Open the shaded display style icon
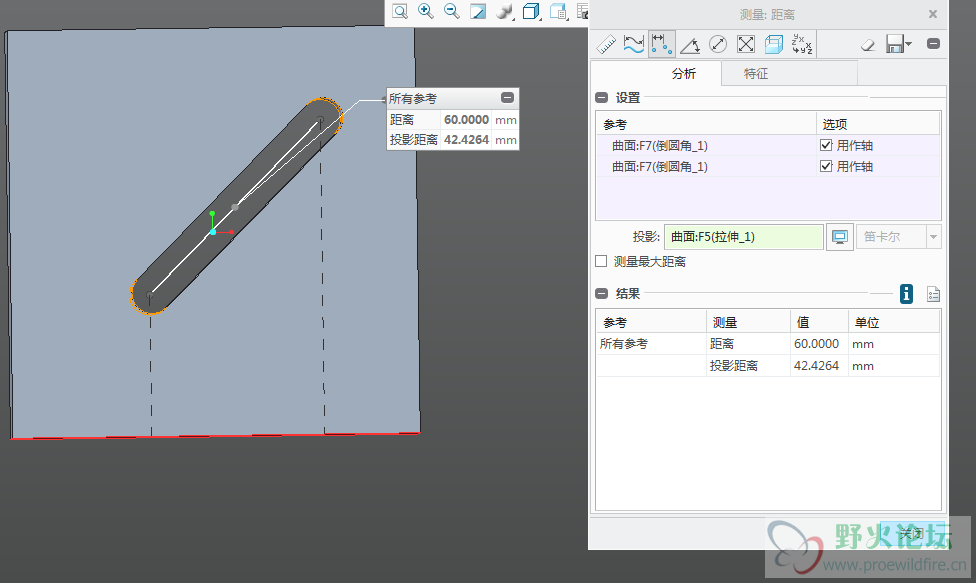 point(504,11)
